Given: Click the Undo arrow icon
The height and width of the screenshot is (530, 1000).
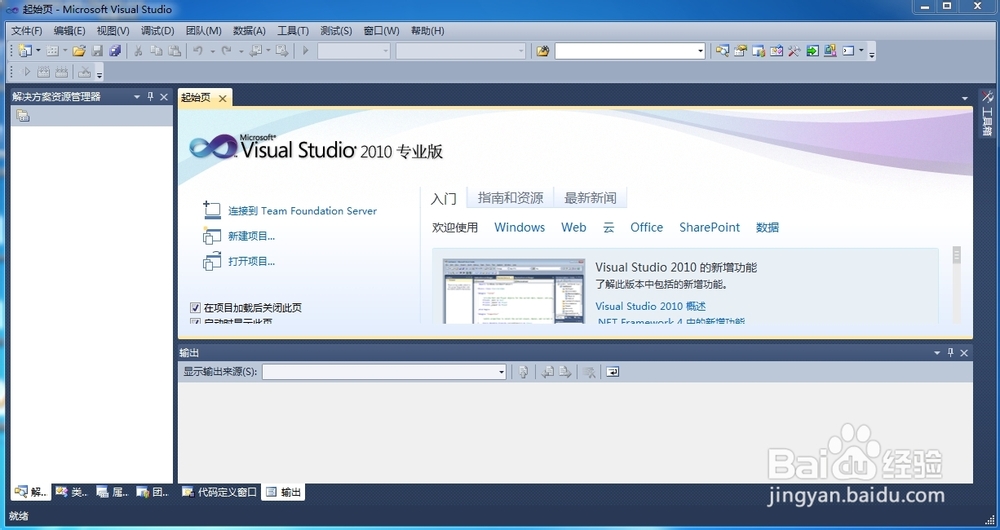Looking at the screenshot, I should (198, 50).
